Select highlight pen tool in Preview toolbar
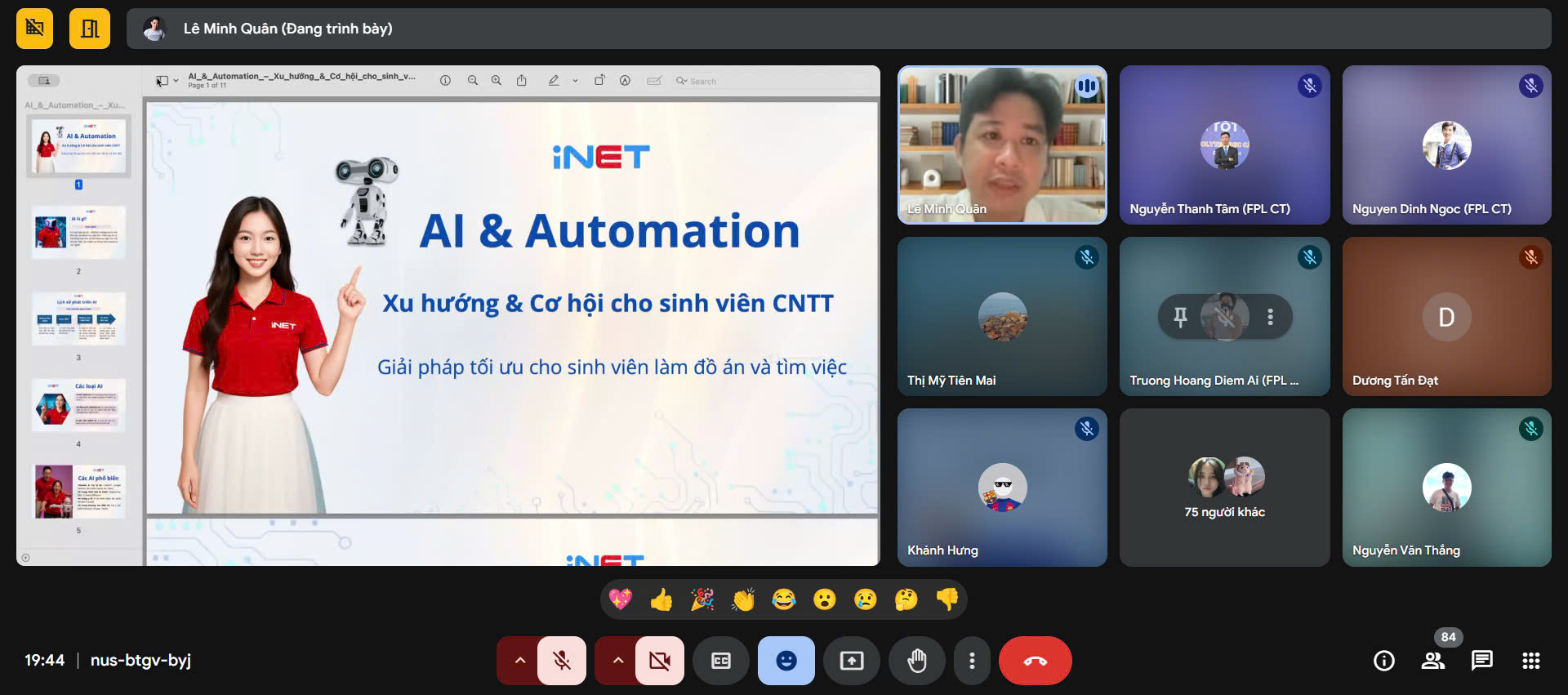This screenshot has height=695, width=1568. click(554, 80)
